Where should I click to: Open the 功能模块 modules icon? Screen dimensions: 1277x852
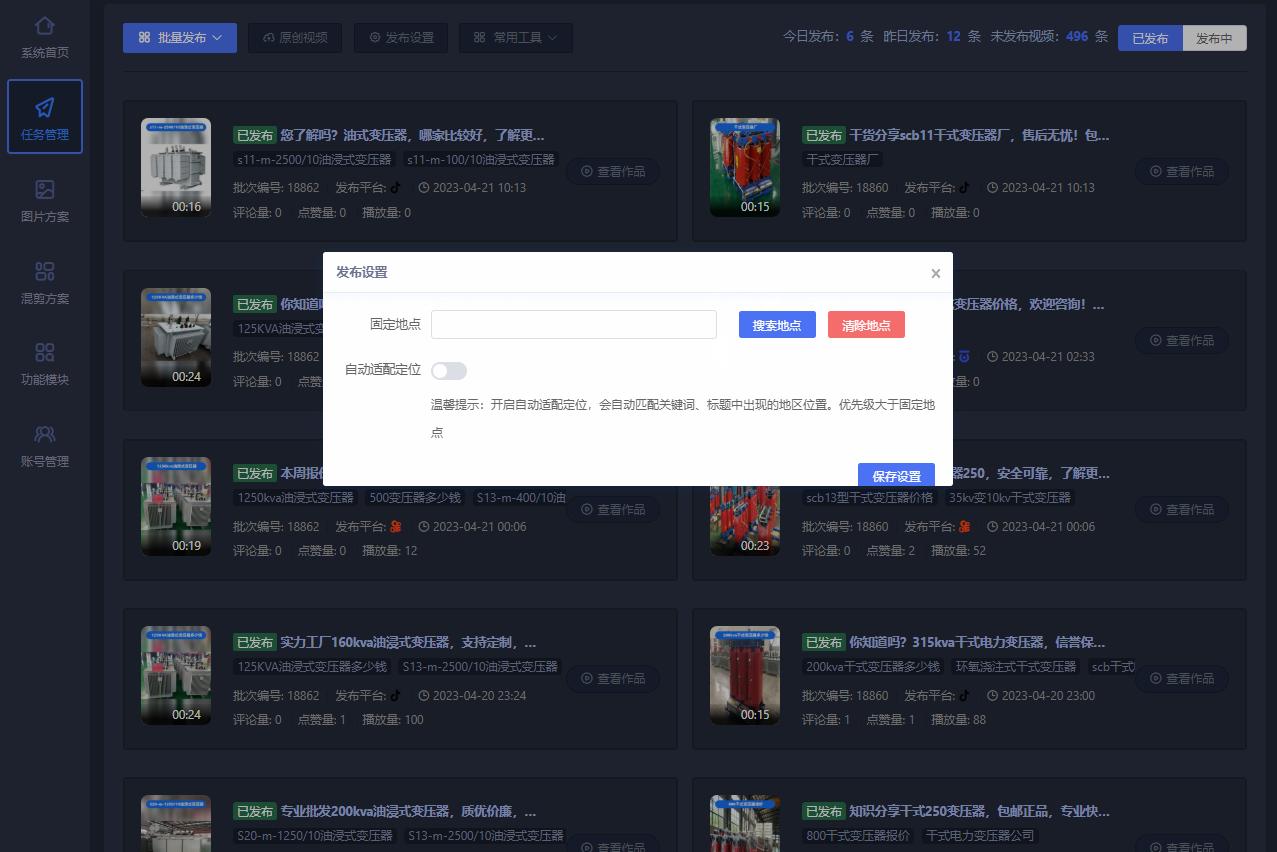(x=44, y=352)
